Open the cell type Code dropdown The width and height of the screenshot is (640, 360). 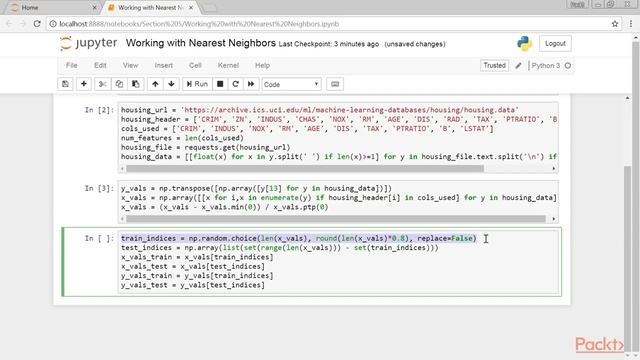click(x=291, y=84)
